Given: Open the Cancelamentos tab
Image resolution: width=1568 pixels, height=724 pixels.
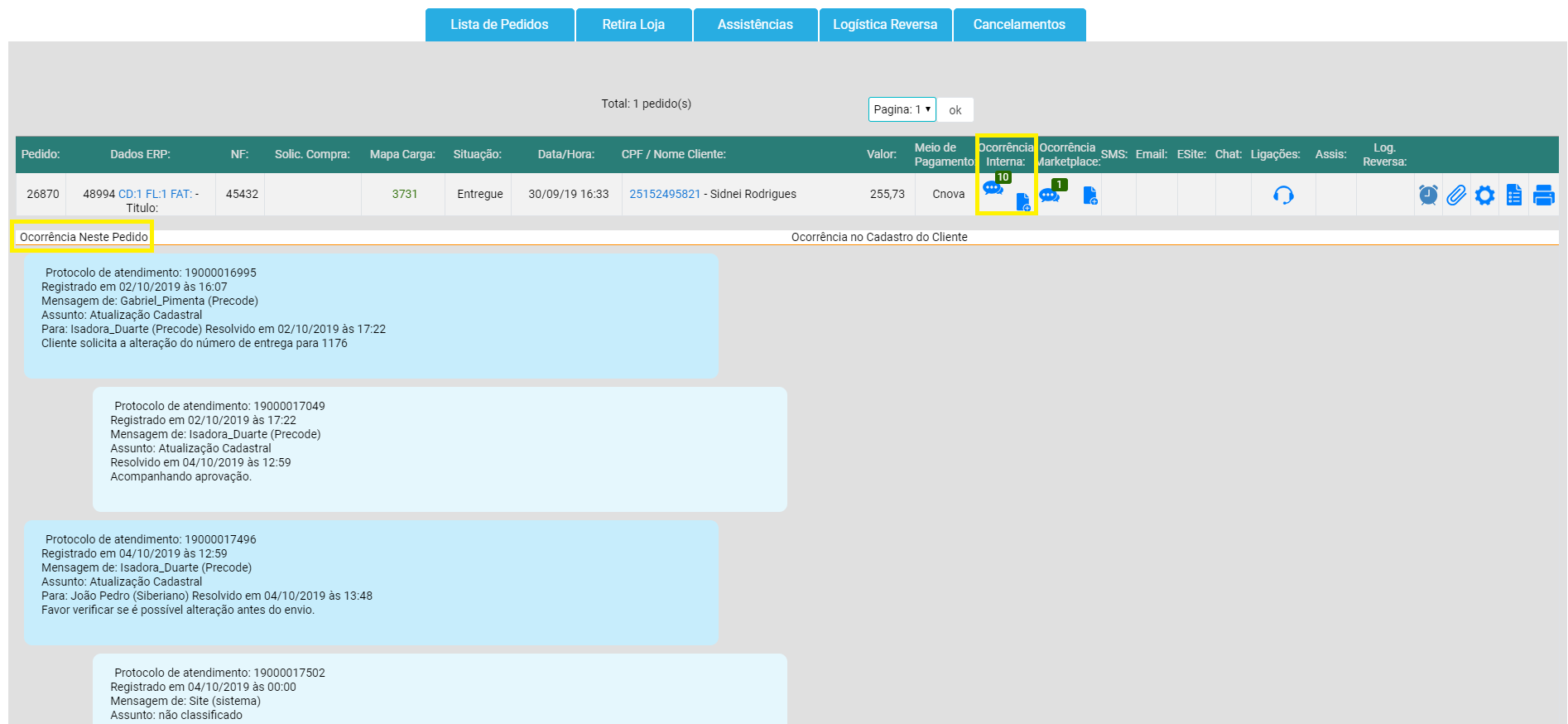Looking at the screenshot, I should 1019,25.
